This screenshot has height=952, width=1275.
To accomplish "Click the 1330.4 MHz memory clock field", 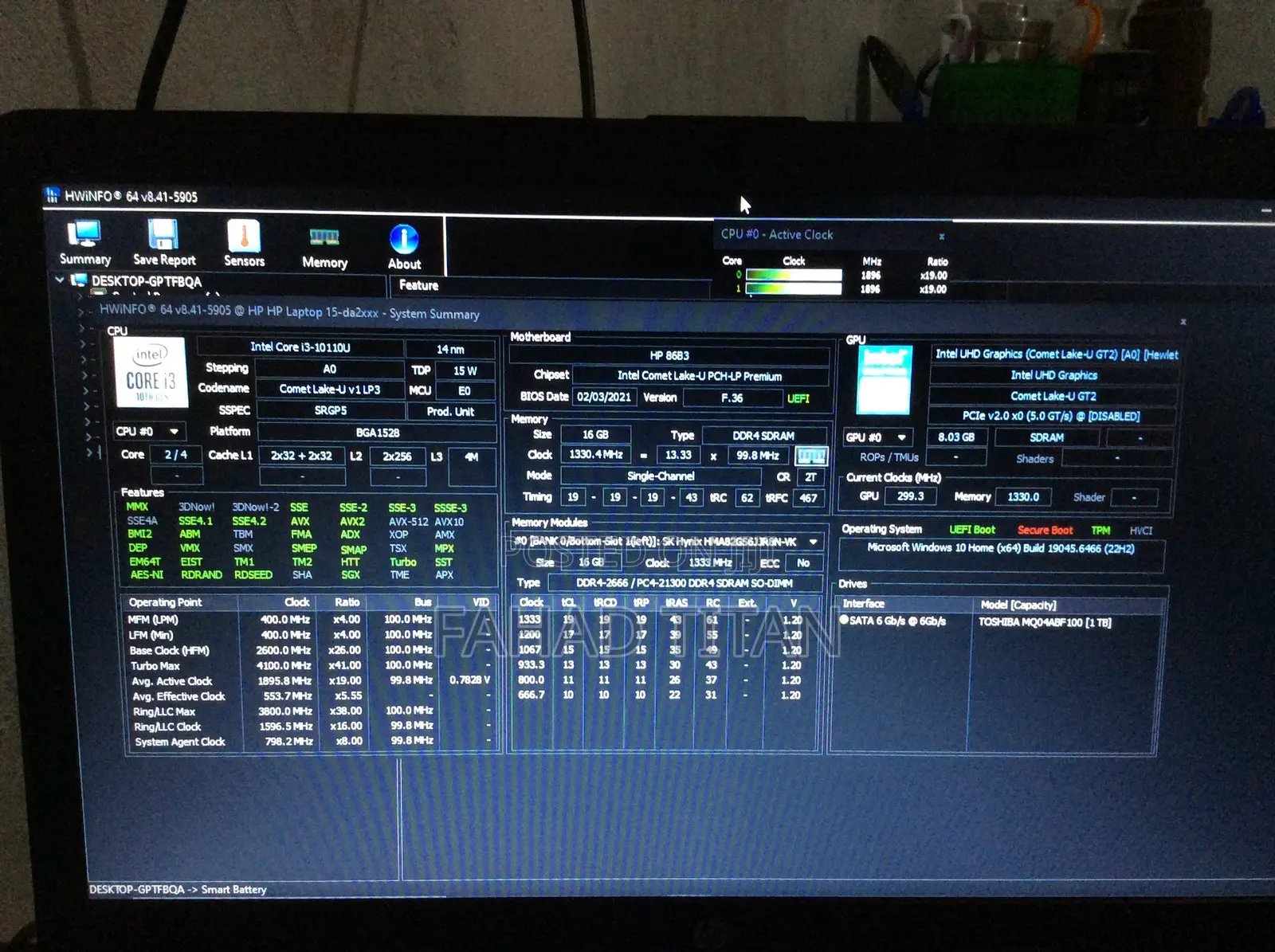I will click(x=595, y=454).
